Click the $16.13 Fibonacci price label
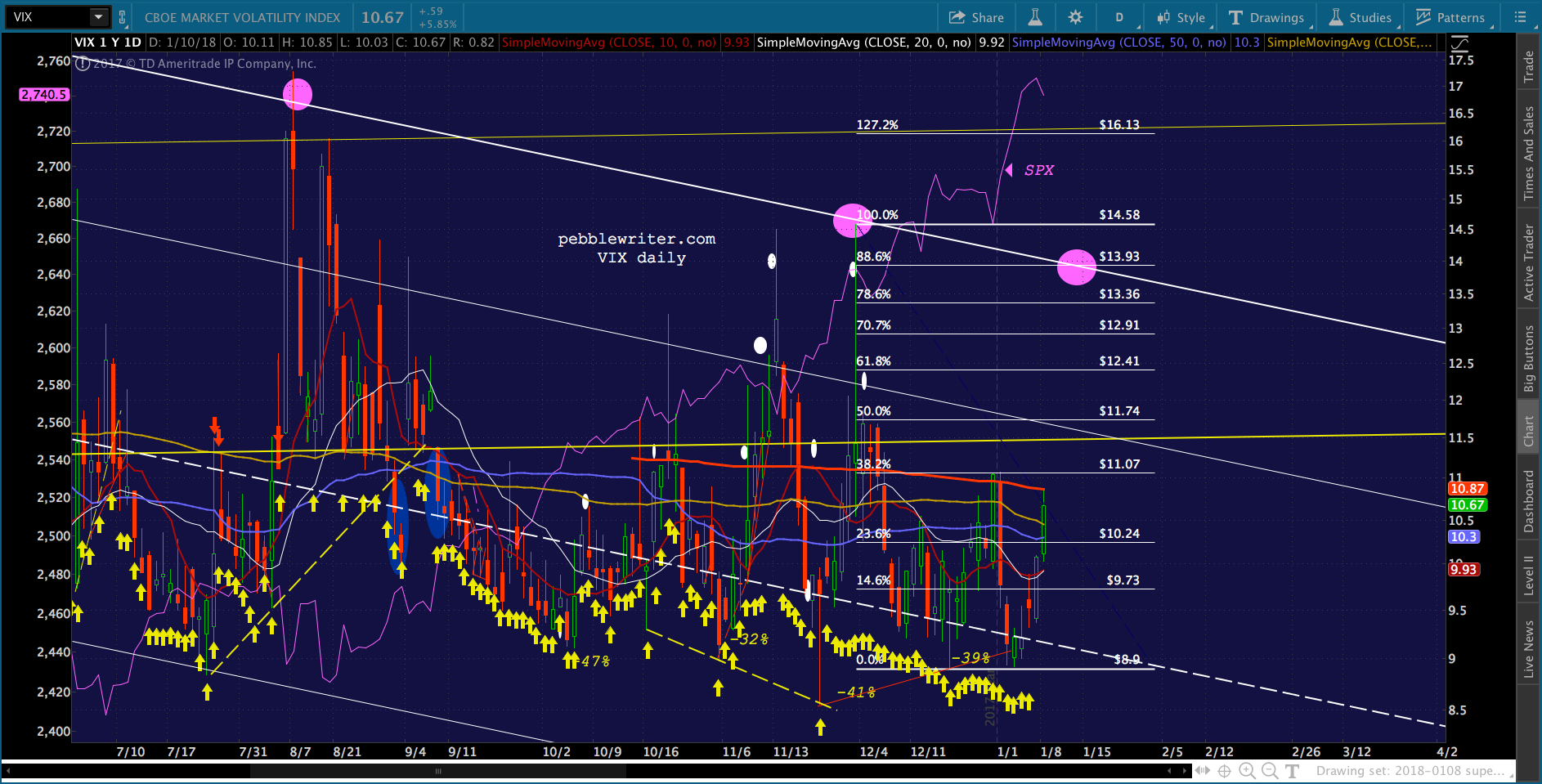Screen dimensions: 1542x784 [1119, 125]
